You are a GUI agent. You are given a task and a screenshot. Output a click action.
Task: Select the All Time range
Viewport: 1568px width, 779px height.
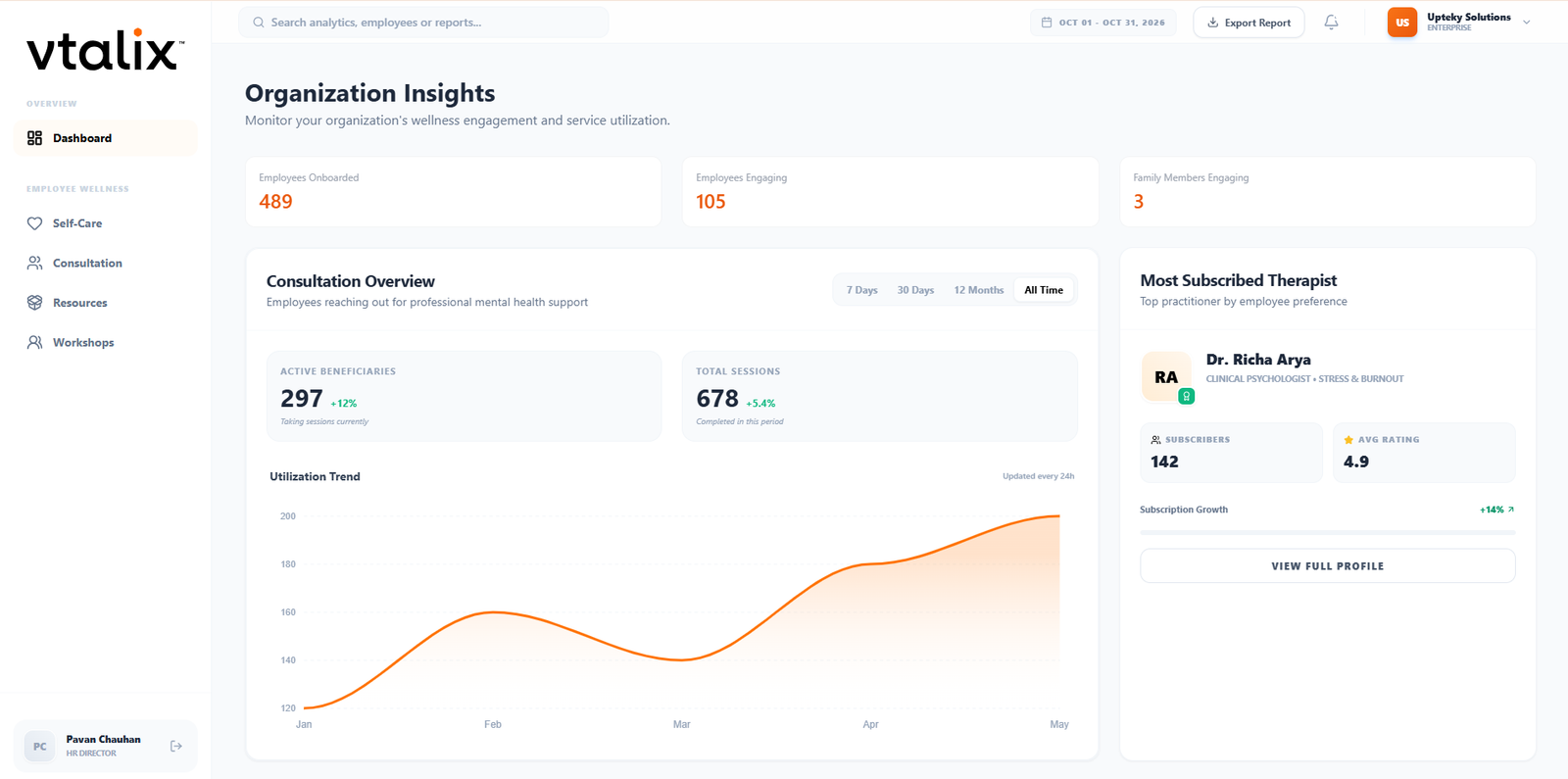tap(1044, 290)
